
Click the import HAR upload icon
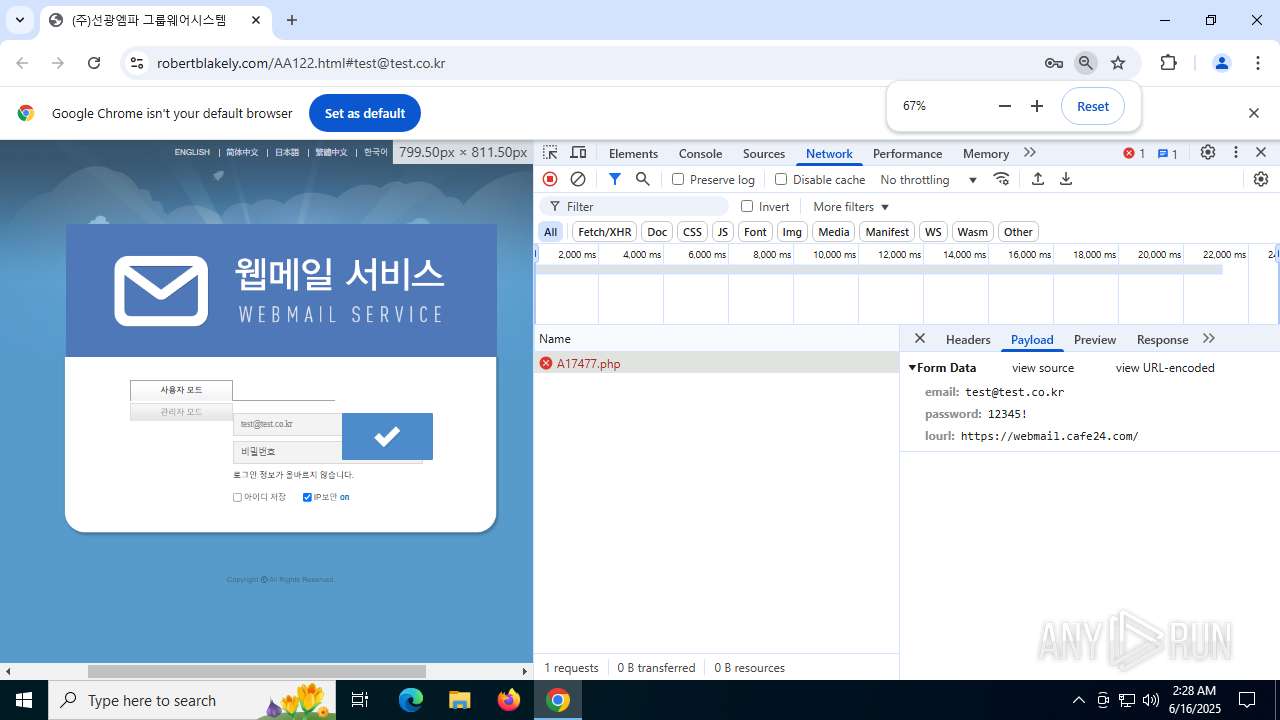coord(1038,179)
